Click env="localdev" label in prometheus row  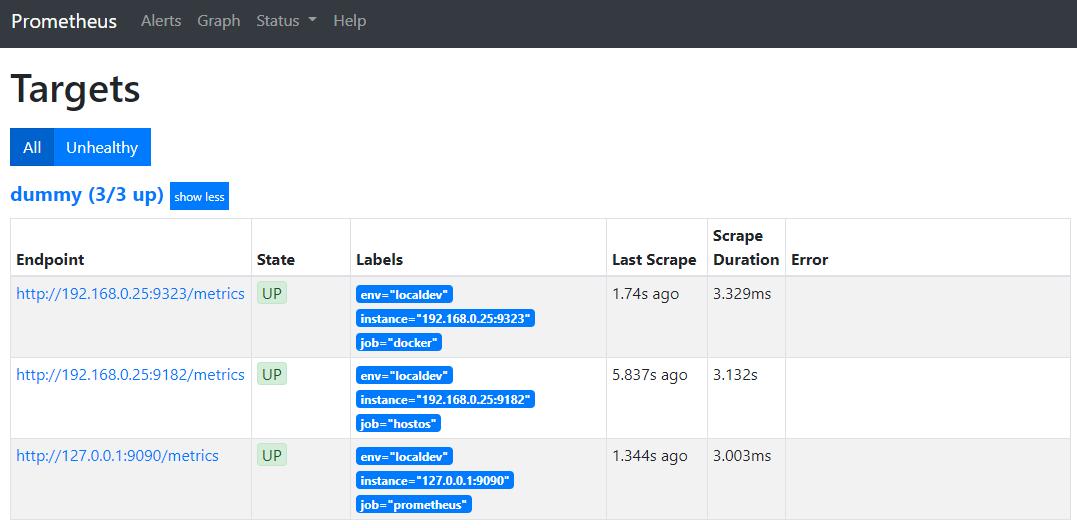[x=405, y=457]
